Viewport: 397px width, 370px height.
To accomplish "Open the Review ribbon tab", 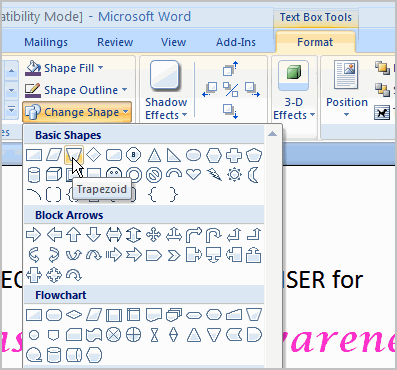I will [x=115, y=42].
